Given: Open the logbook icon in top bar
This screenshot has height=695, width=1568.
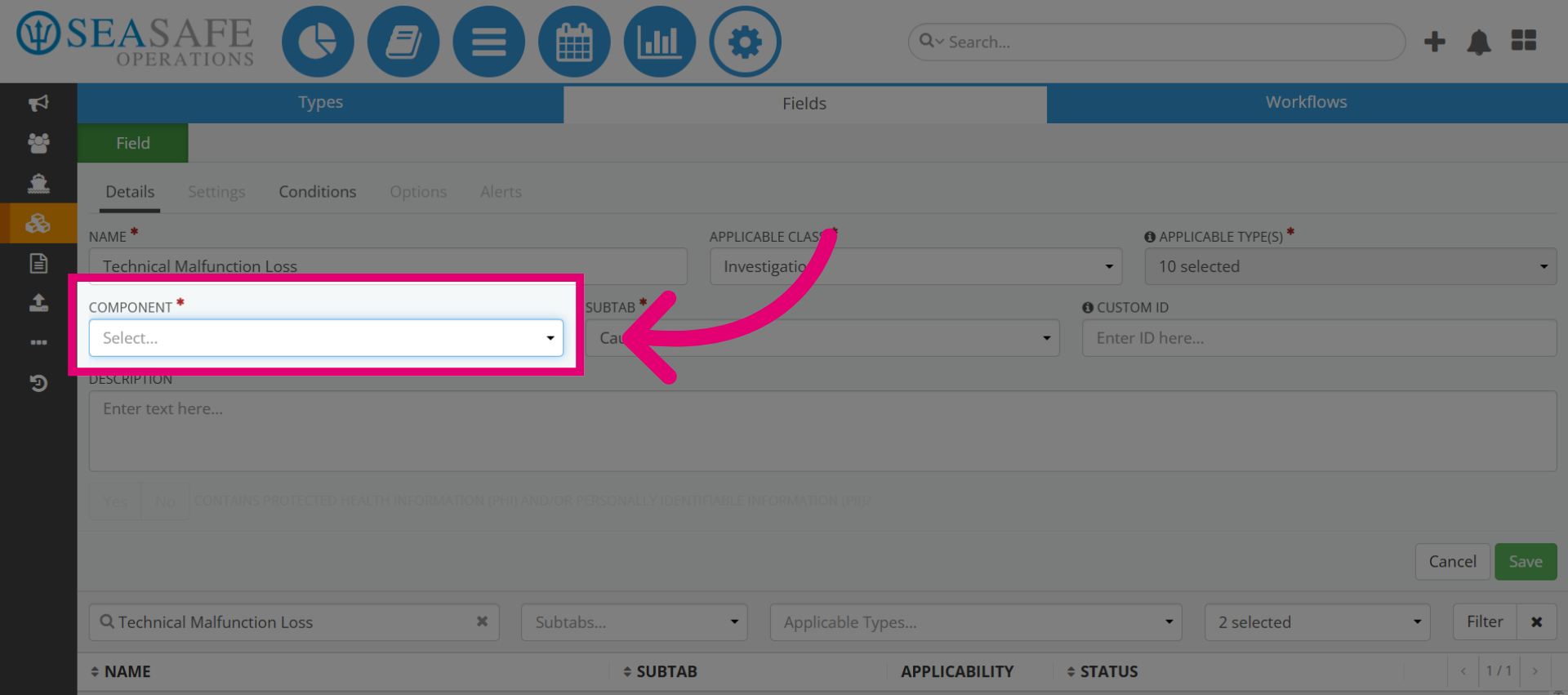Looking at the screenshot, I should (403, 42).
